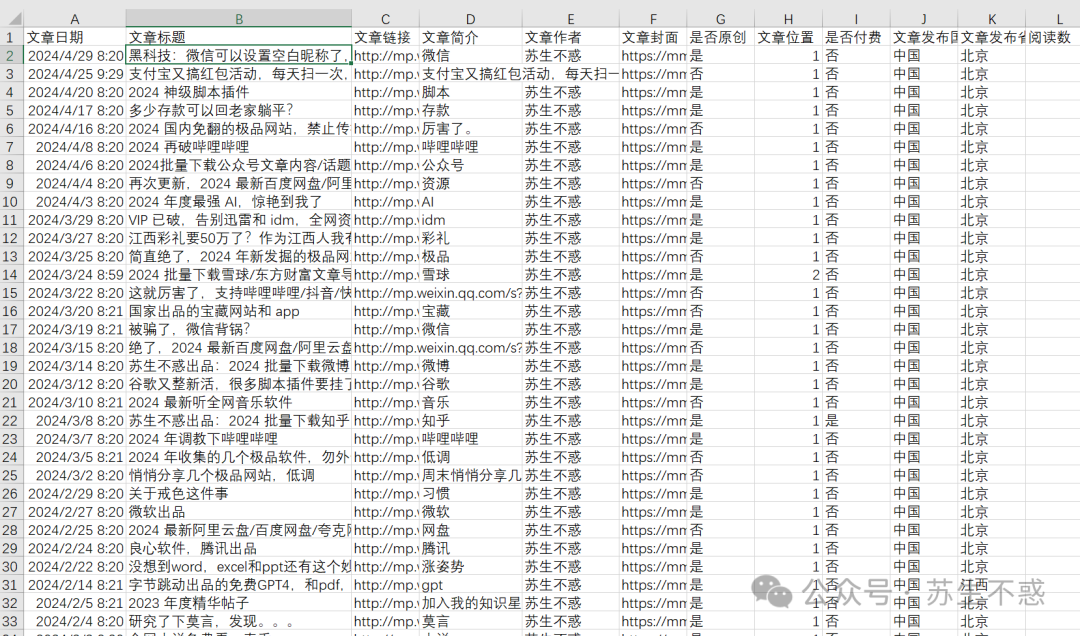Select summary cell 周末悄悄分享几 in row 25

[470, 475]
